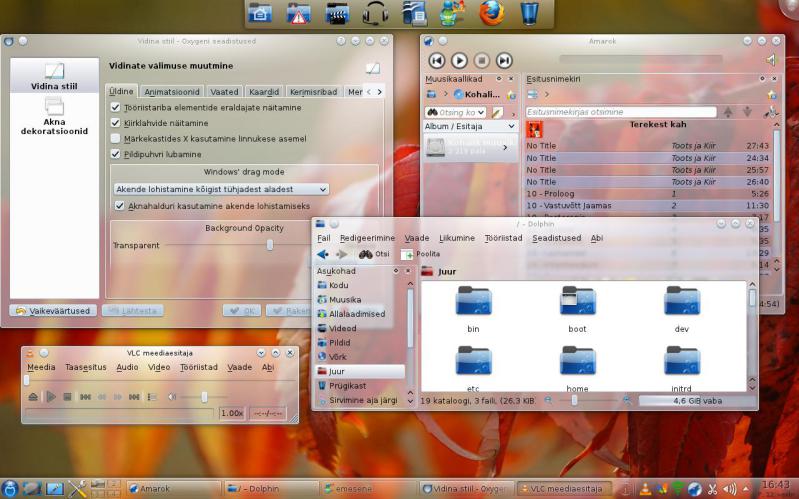
Task: Select Juur in Dolphin places panel
Action: tap(336, 371)
